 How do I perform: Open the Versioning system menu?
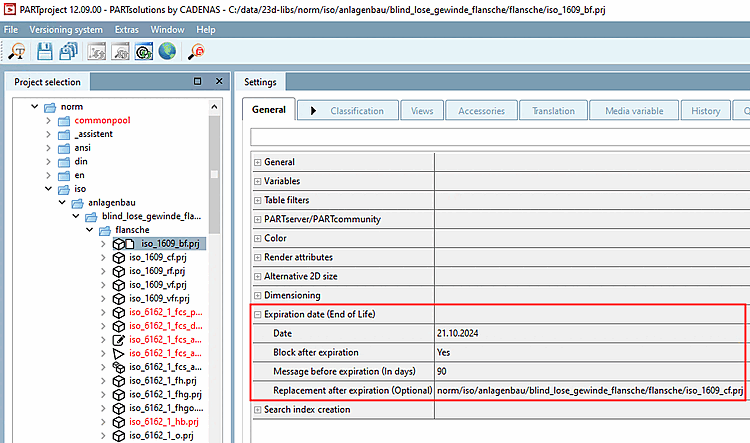[66, 30]
